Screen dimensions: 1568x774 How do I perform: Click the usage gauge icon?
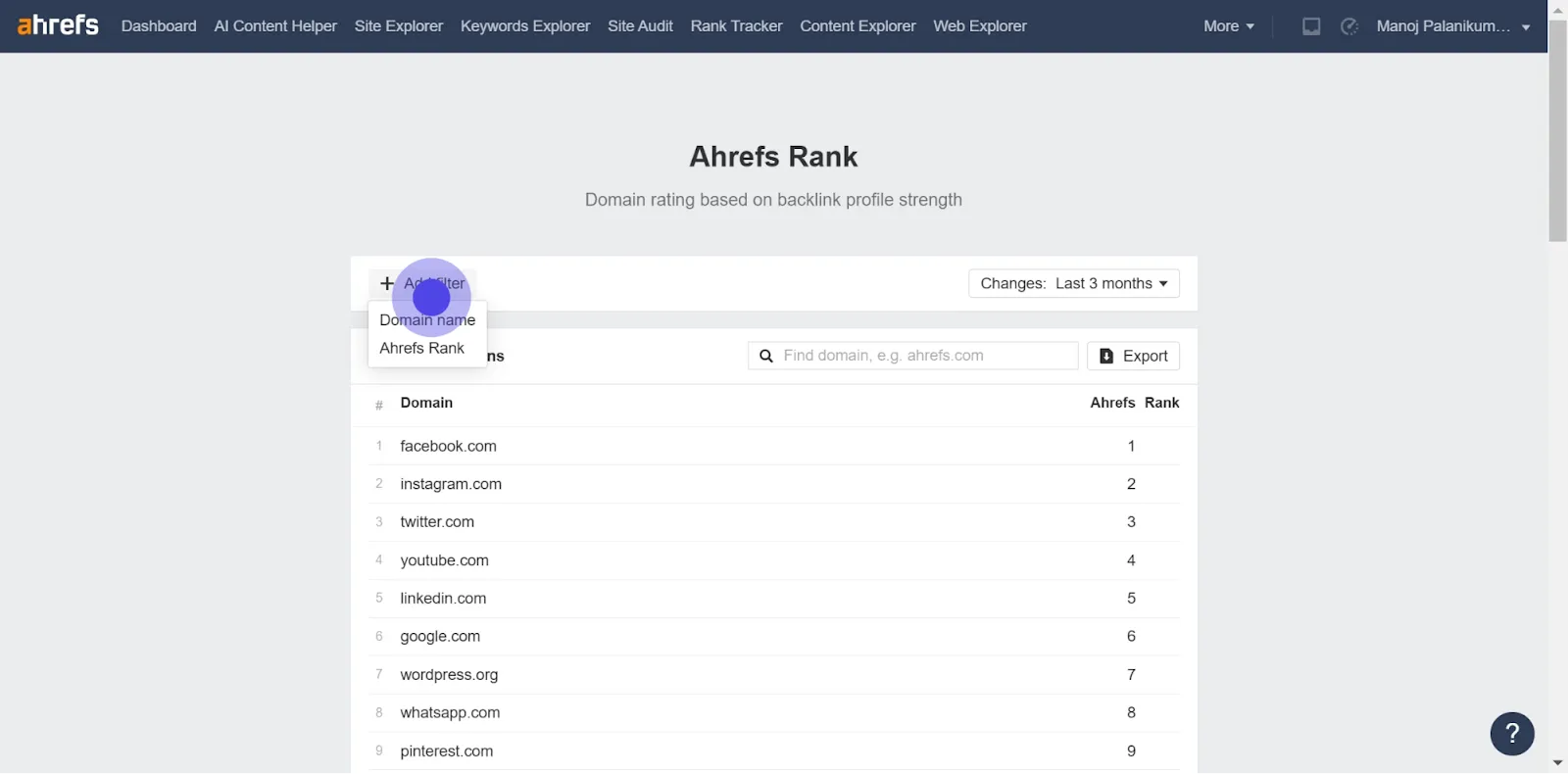[x=1349, y=26]
